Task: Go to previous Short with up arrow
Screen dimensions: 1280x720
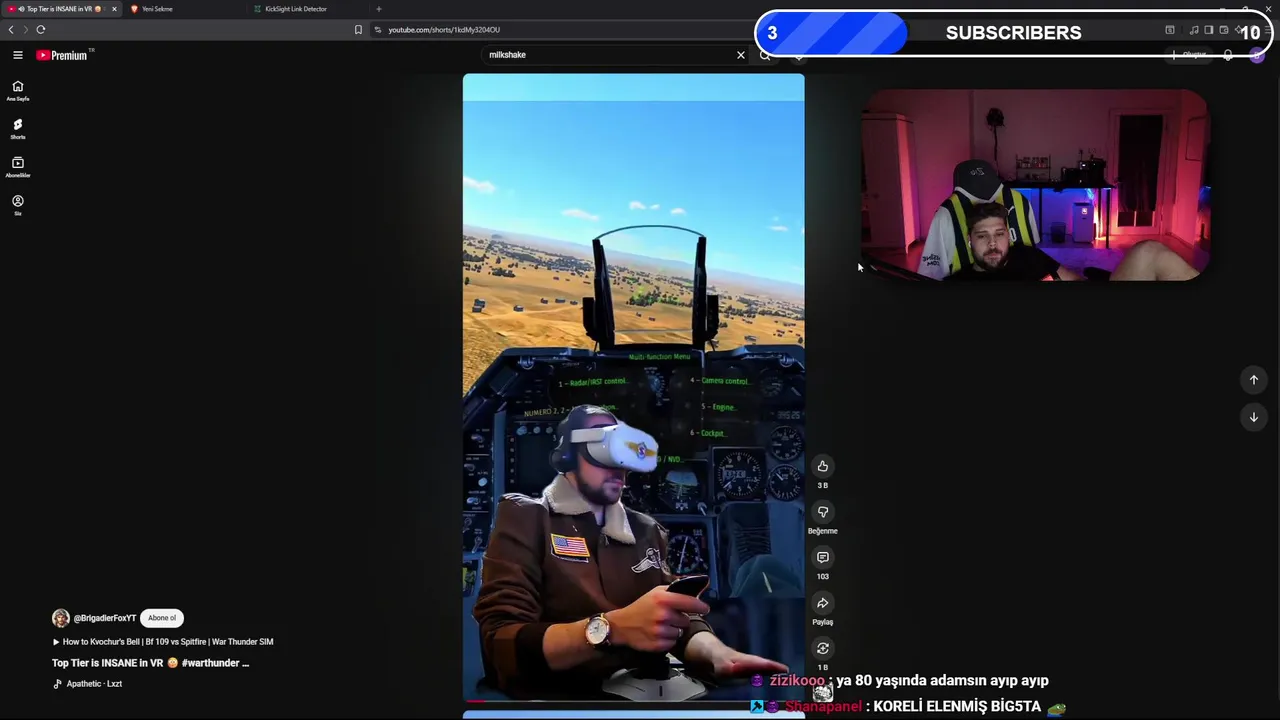Action: (1253, 379)
